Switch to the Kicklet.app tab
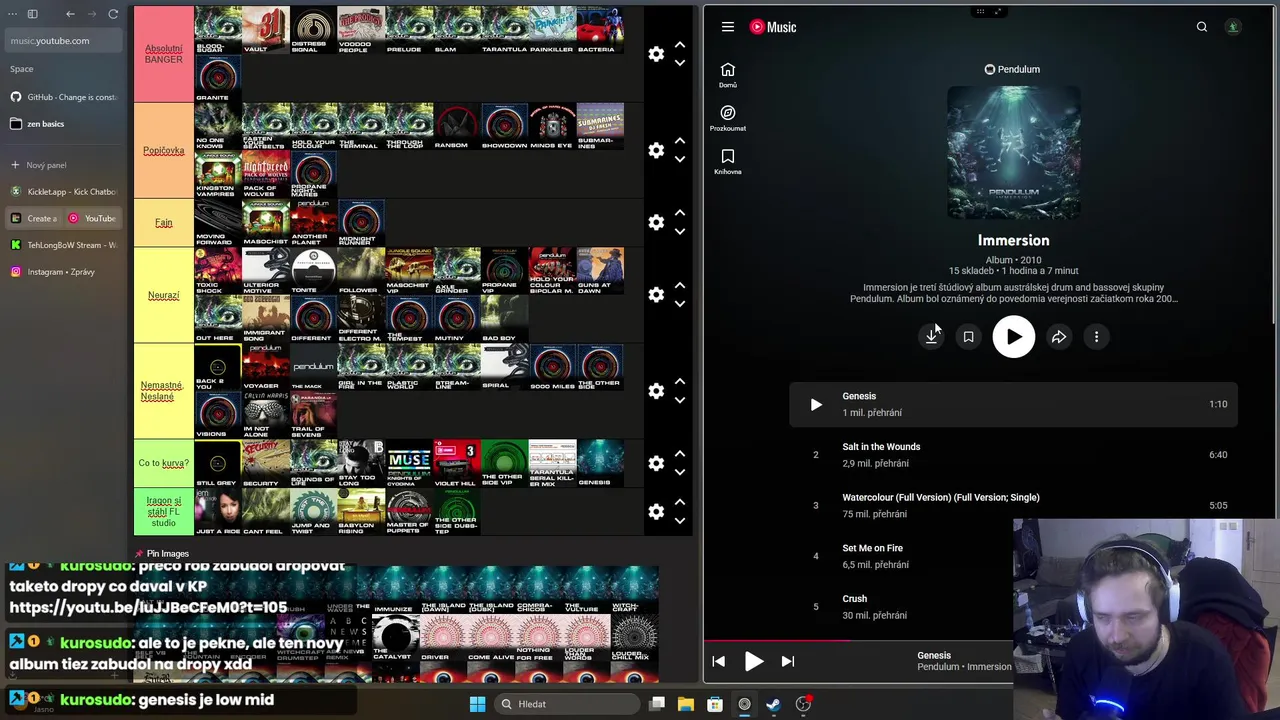 tap(64, 191)
